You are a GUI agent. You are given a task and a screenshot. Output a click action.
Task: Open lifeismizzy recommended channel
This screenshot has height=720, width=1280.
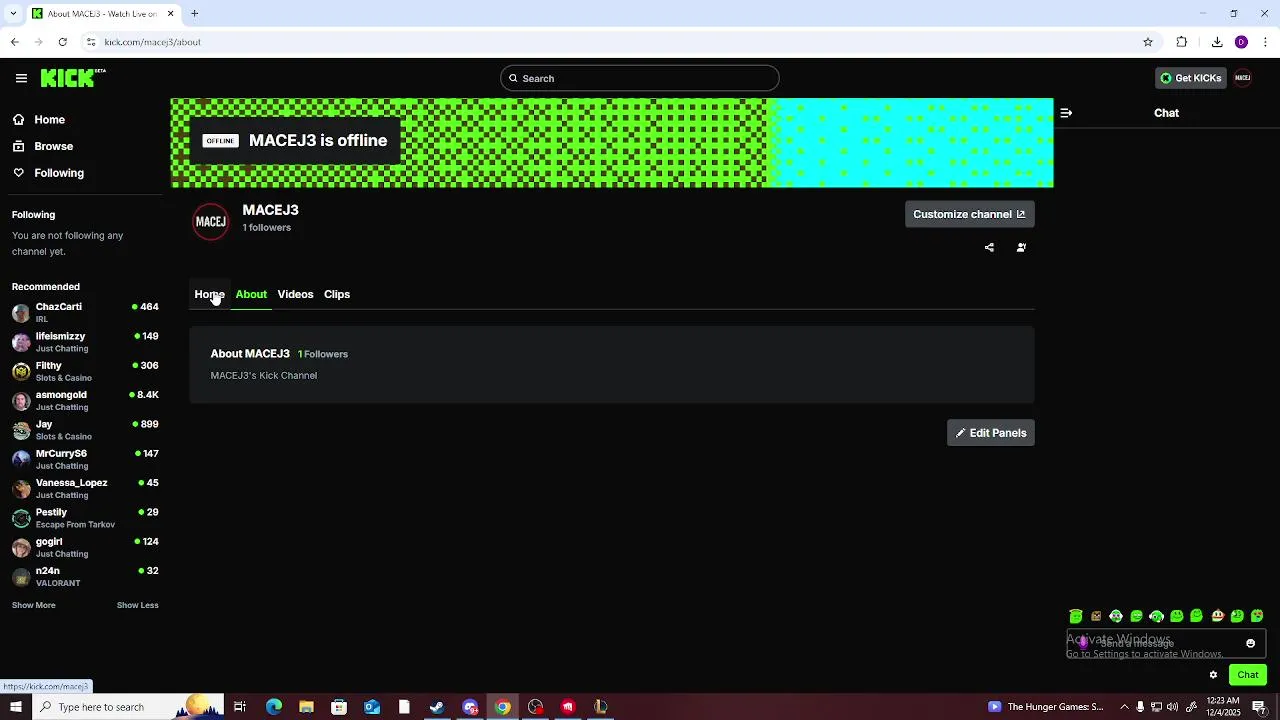(85, 342)
